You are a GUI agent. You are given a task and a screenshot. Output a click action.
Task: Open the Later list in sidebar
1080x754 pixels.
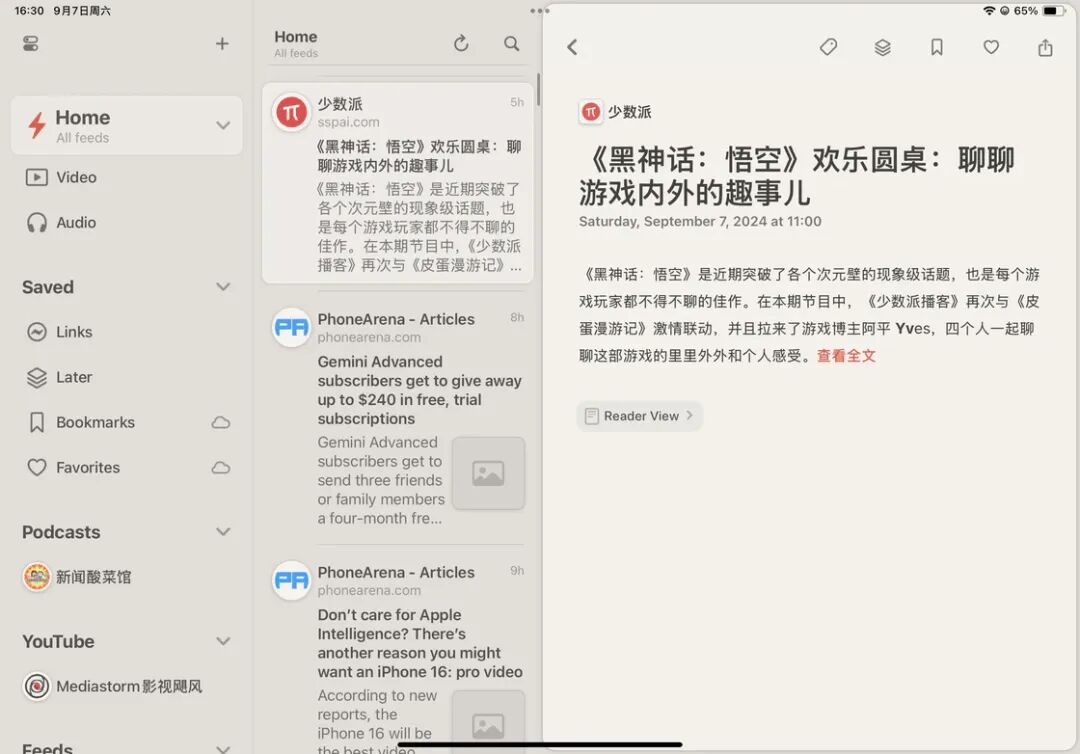[x=127, y=377]
